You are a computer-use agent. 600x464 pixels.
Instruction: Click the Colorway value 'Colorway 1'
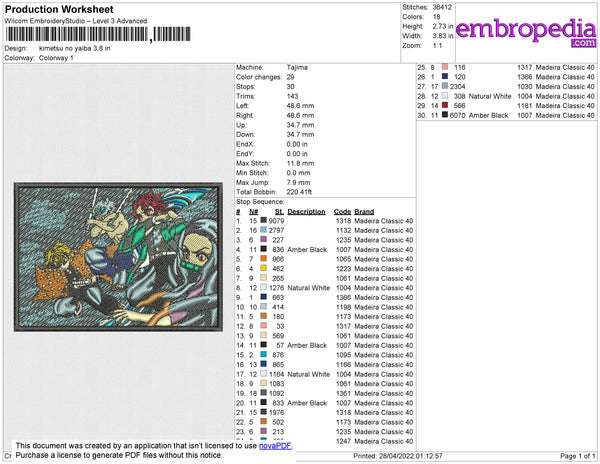pos(56,58)
